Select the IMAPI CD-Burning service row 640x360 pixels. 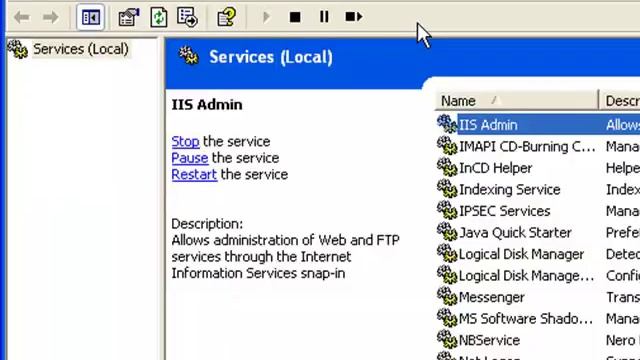538,147
